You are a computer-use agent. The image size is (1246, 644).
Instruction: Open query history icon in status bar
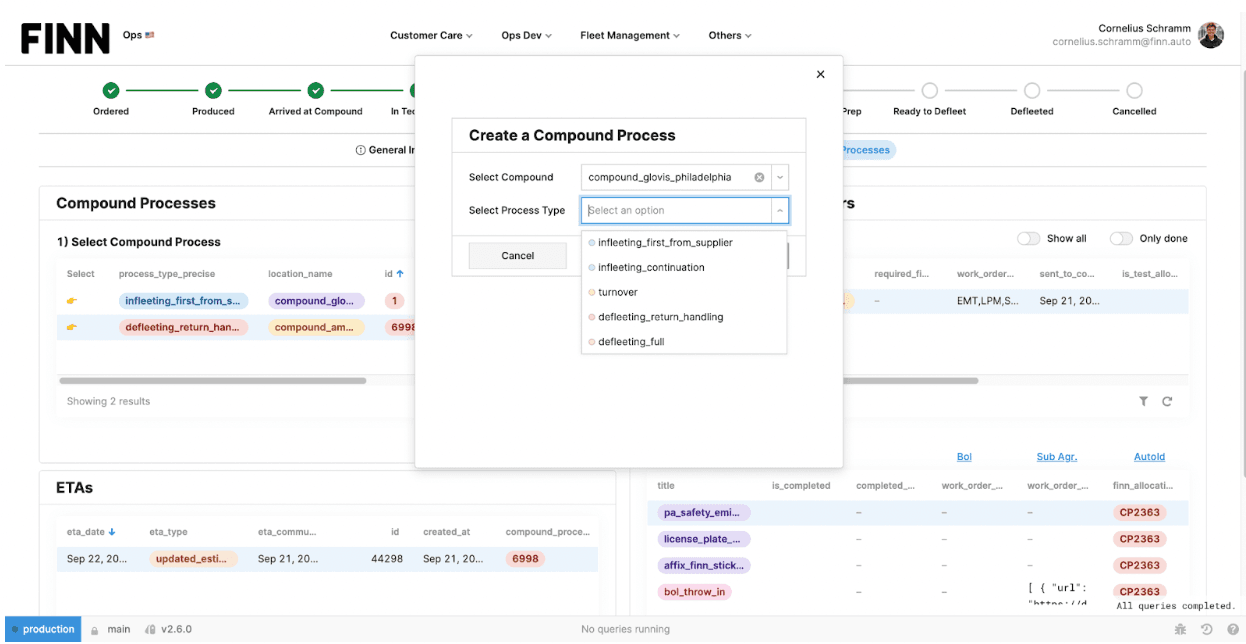point(1206,629)
